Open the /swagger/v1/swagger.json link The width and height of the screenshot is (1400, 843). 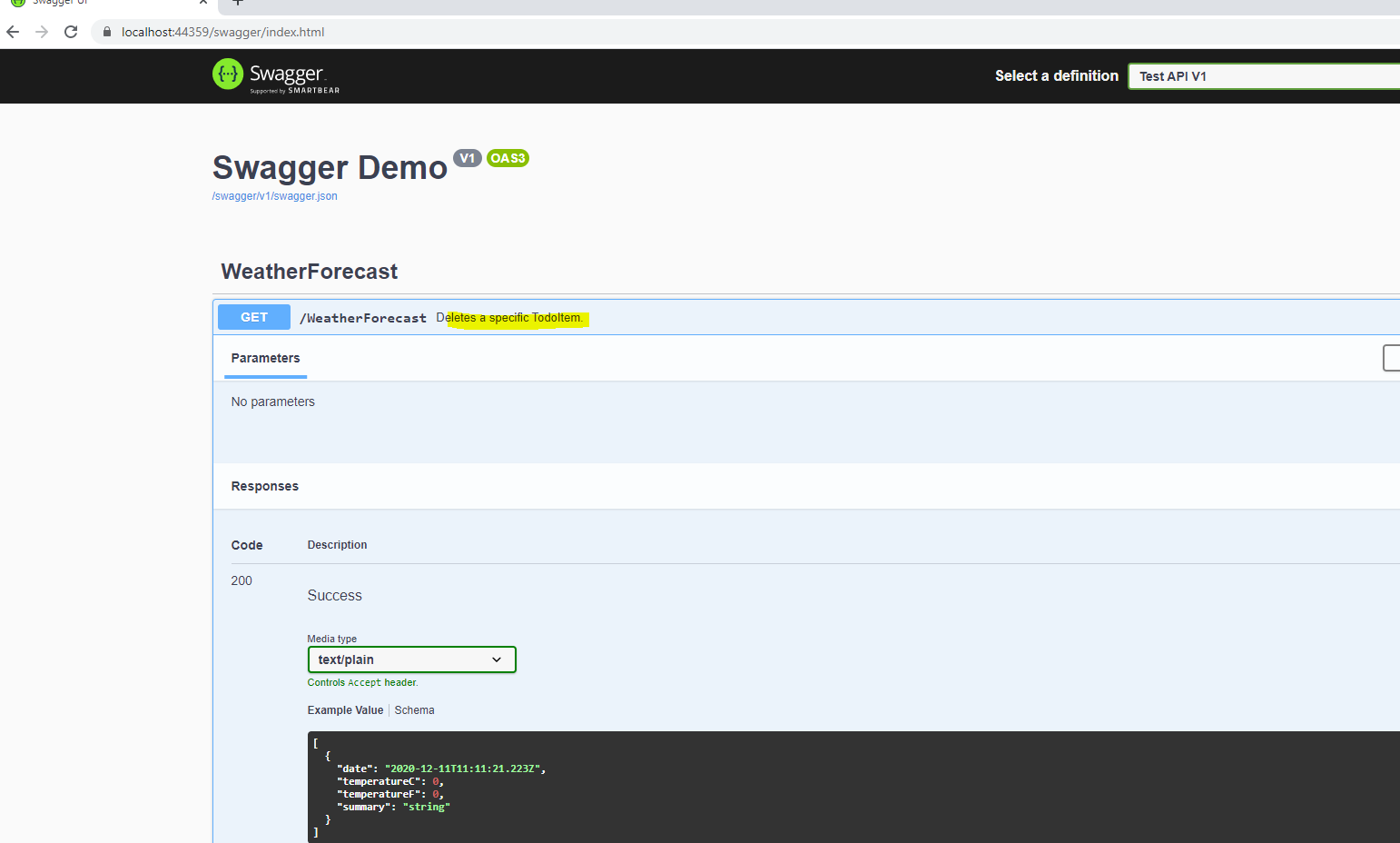click(274, 196)
